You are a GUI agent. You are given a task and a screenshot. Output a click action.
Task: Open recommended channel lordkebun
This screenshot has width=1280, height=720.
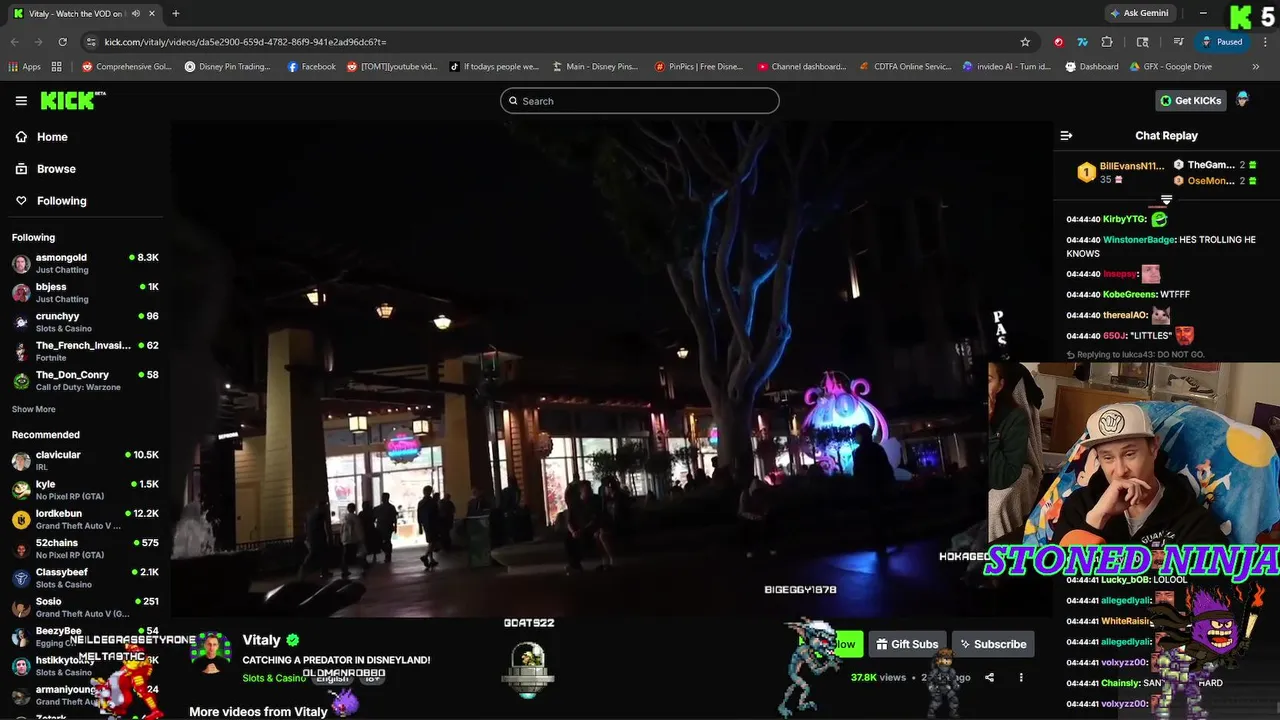coord(85,519)
